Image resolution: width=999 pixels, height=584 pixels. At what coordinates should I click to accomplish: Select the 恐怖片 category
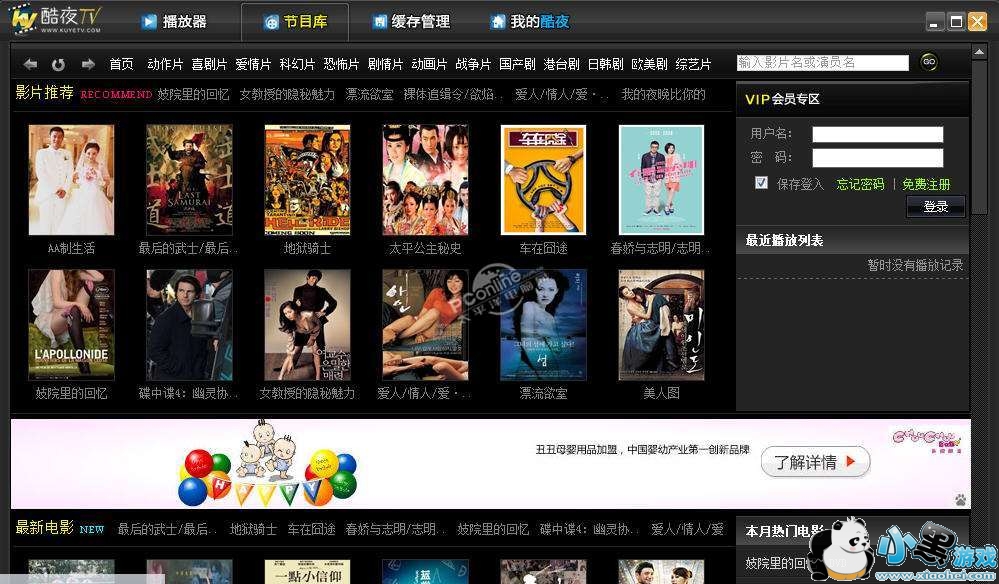coord(341,64)
